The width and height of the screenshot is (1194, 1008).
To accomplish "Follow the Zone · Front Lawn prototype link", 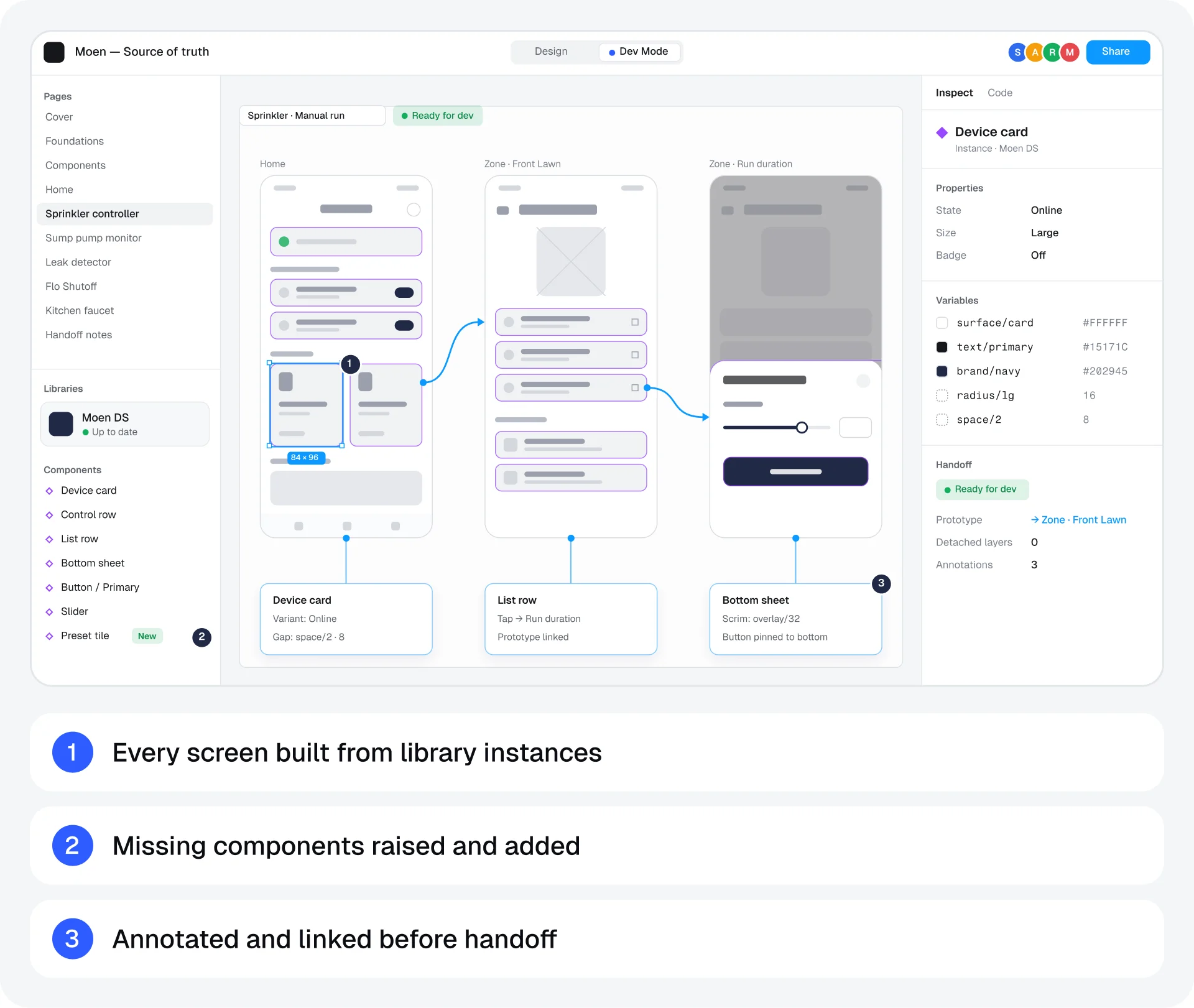I will 1078,520.
